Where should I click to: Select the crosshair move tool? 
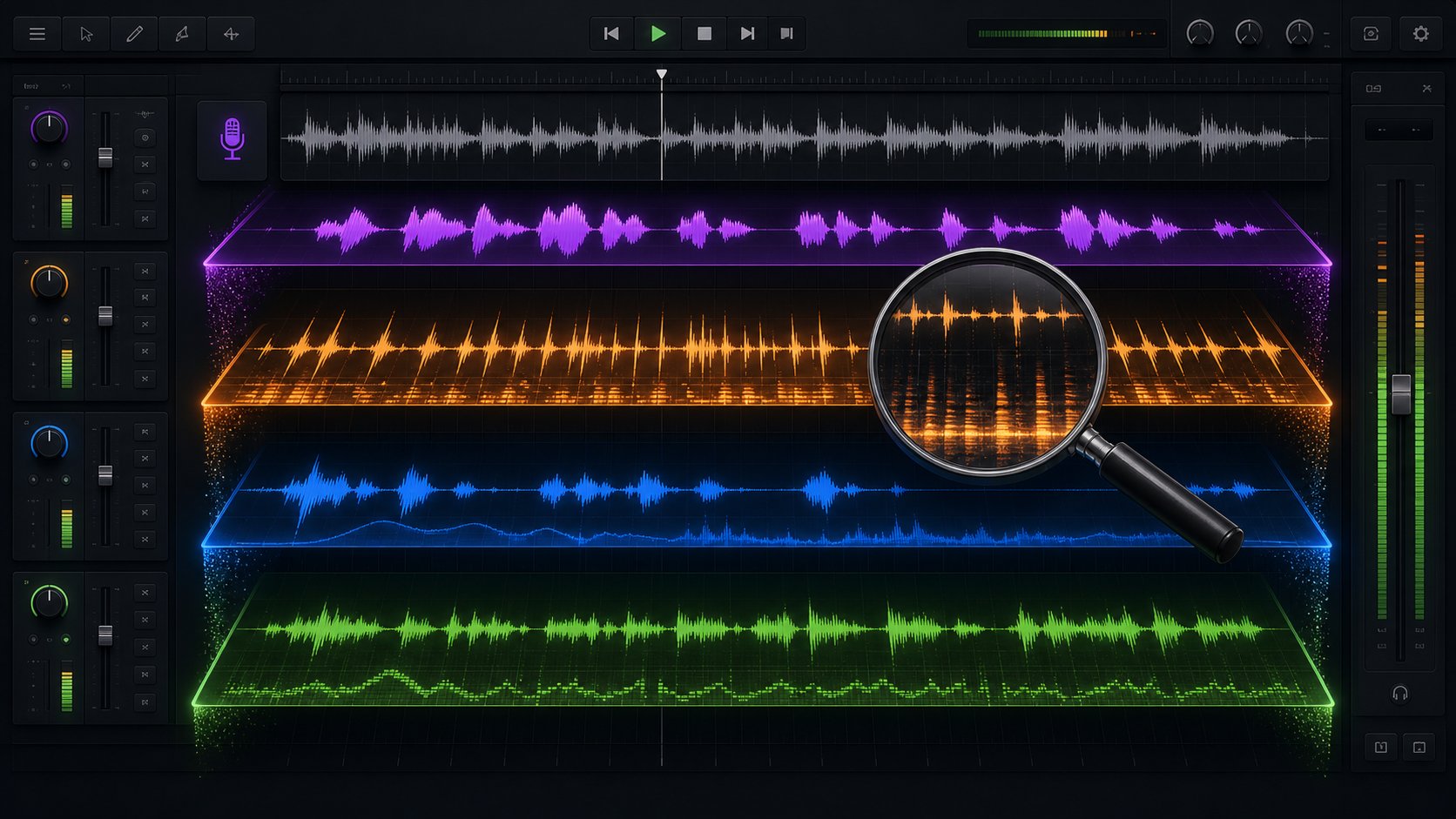pyautogui.click(x=231, y=34)
